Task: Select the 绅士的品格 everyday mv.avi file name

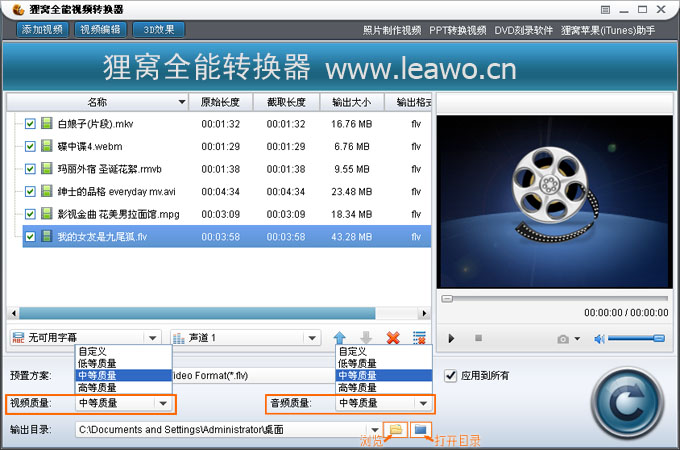Action: click(x=117, y=191)
